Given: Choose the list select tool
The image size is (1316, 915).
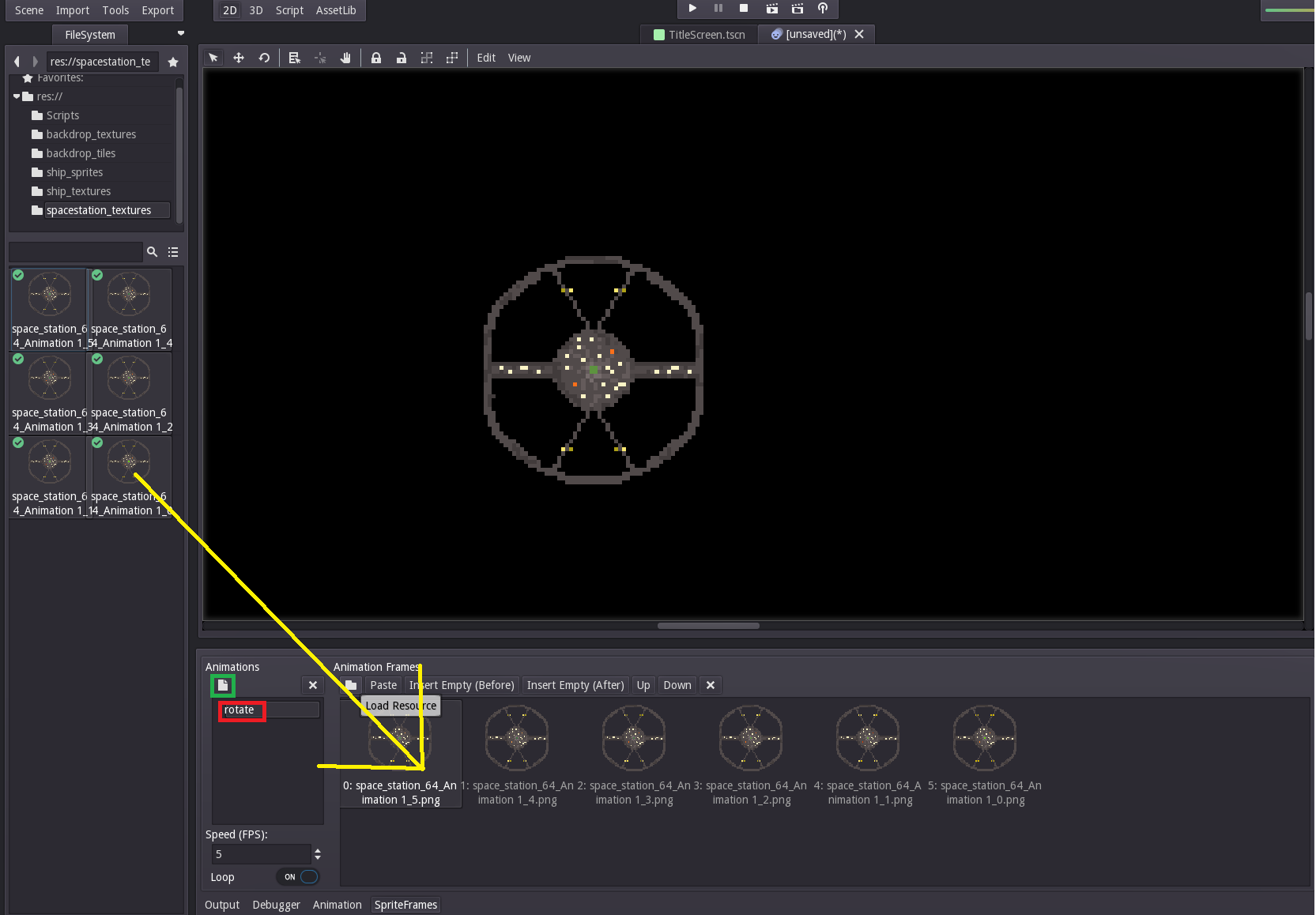Looking at the screenshot, I should point(295,58).
